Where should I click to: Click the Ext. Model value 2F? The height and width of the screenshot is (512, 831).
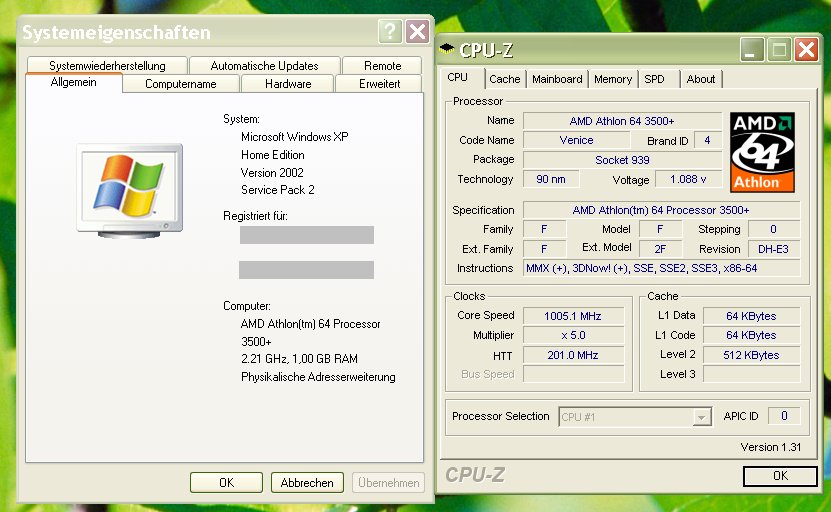pos(660,249)
